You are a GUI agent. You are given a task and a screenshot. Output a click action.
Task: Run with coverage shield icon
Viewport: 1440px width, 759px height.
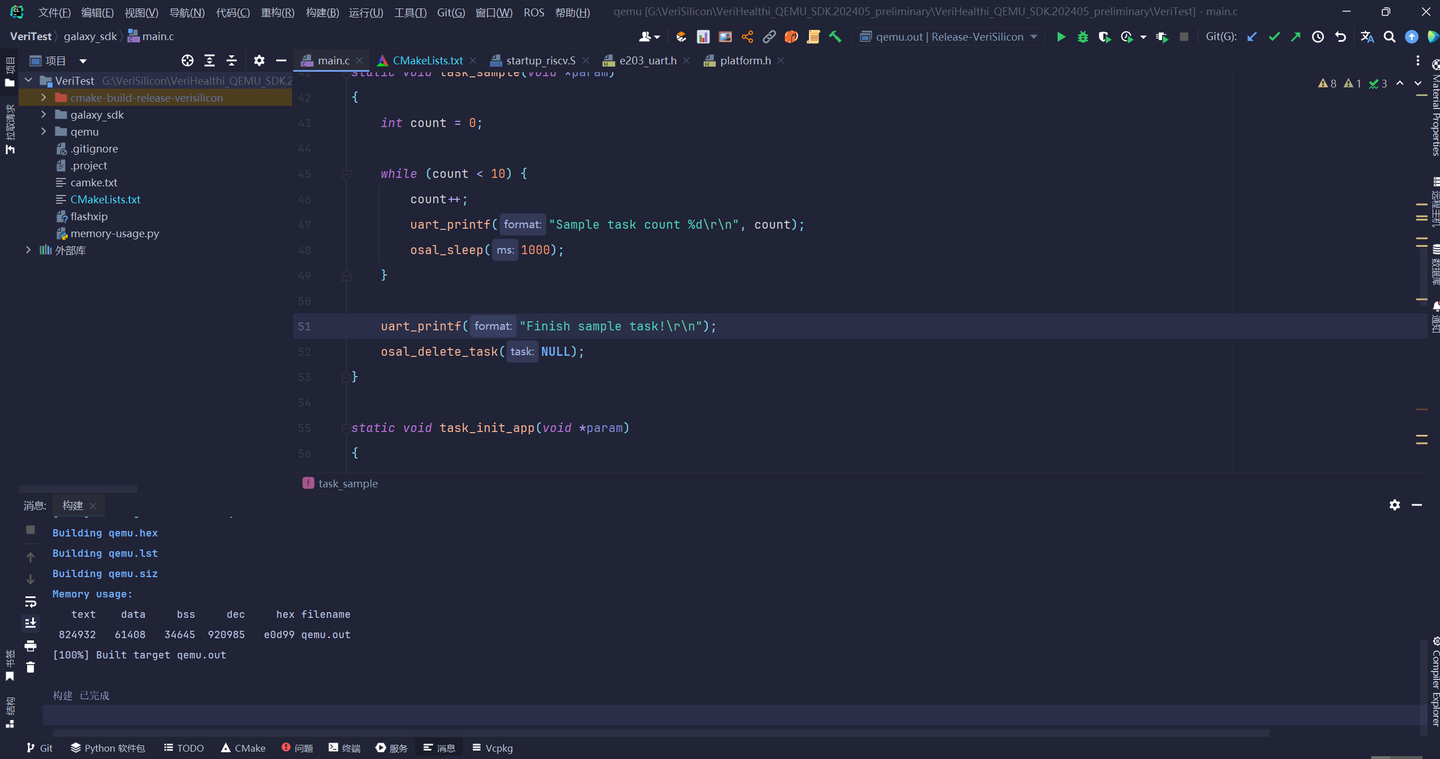(1104, 37)
